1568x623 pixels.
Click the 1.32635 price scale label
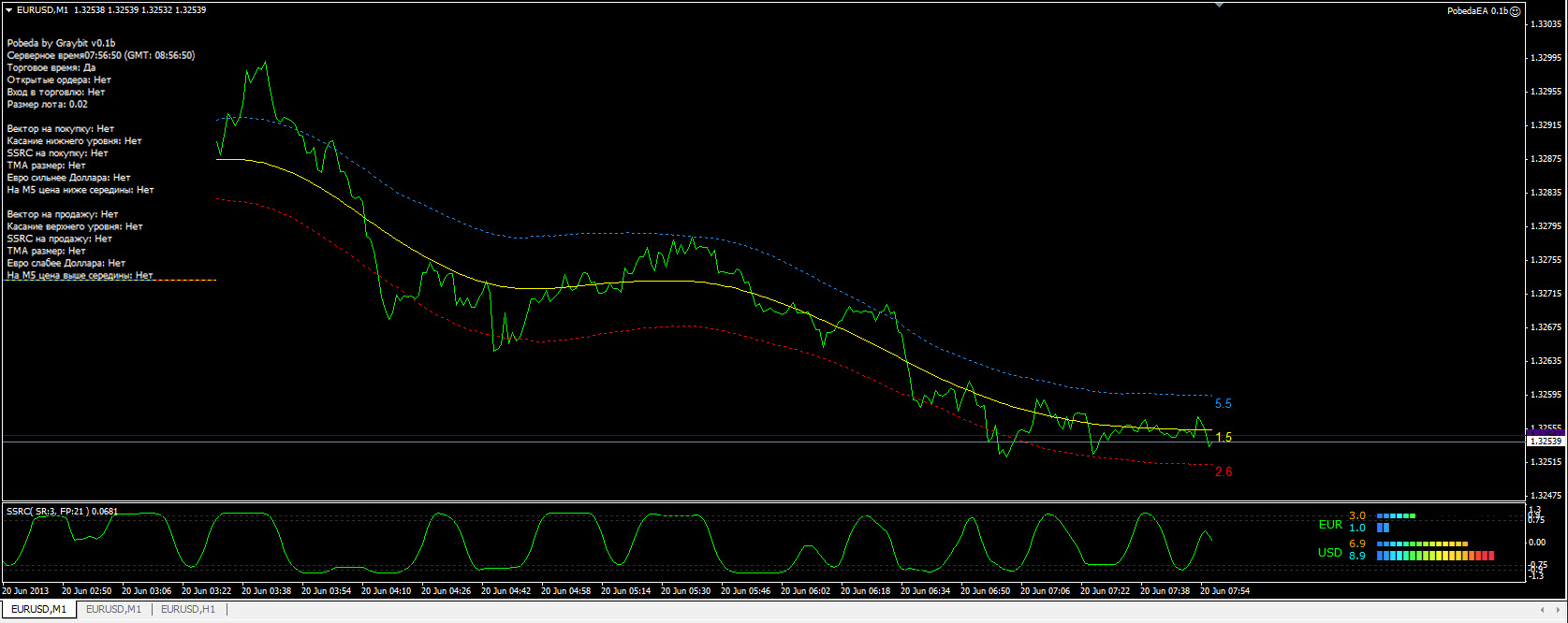click(1546, 361)
